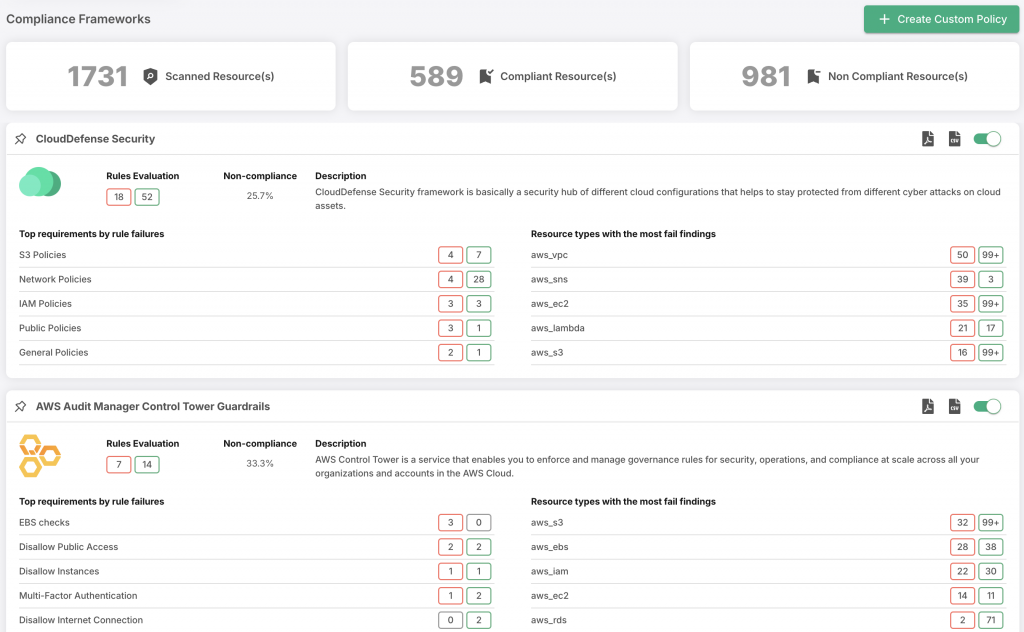Click failed count badge for aws_ebs

tap(962, 547)
